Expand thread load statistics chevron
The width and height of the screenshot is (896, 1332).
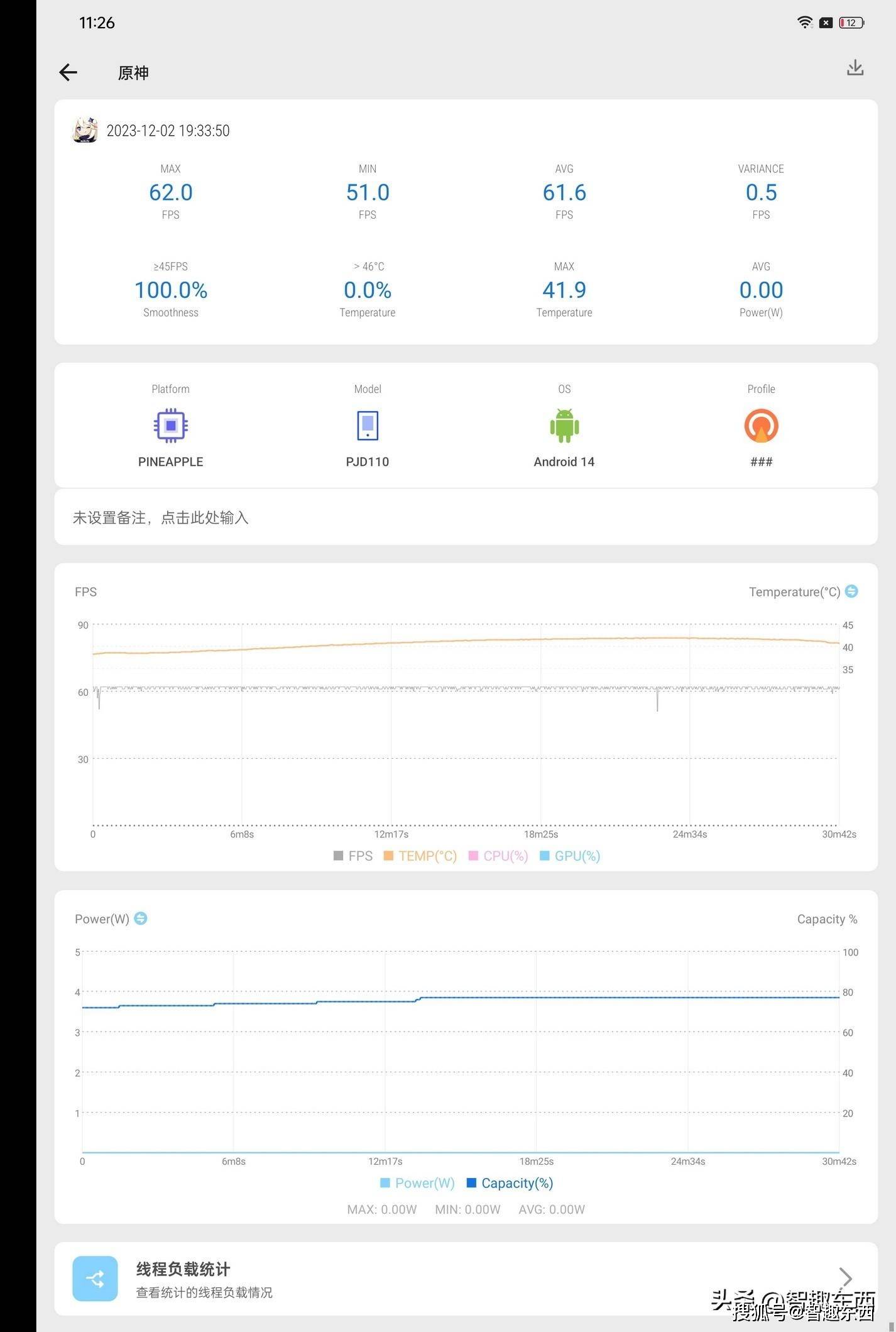point(846,1277)
